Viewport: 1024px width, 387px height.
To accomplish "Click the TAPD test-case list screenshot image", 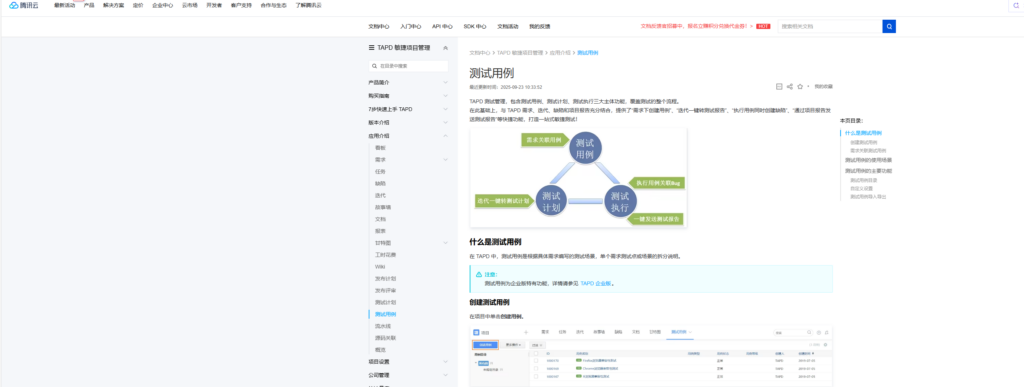I will point(651,355).
